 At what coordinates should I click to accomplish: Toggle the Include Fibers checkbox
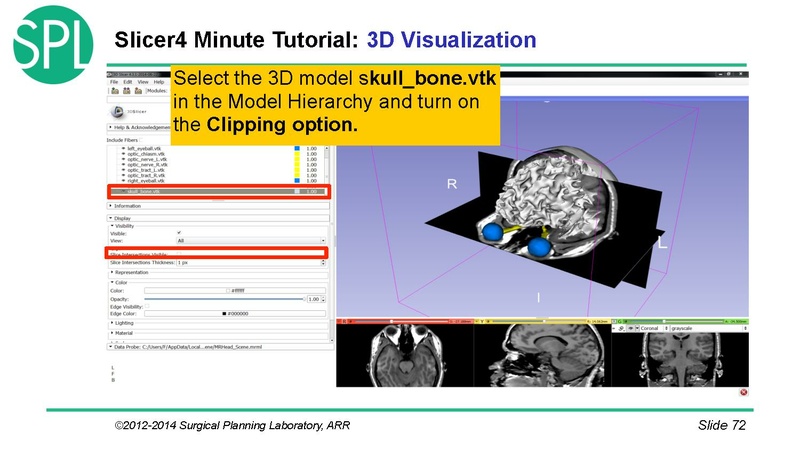[141, 140]
